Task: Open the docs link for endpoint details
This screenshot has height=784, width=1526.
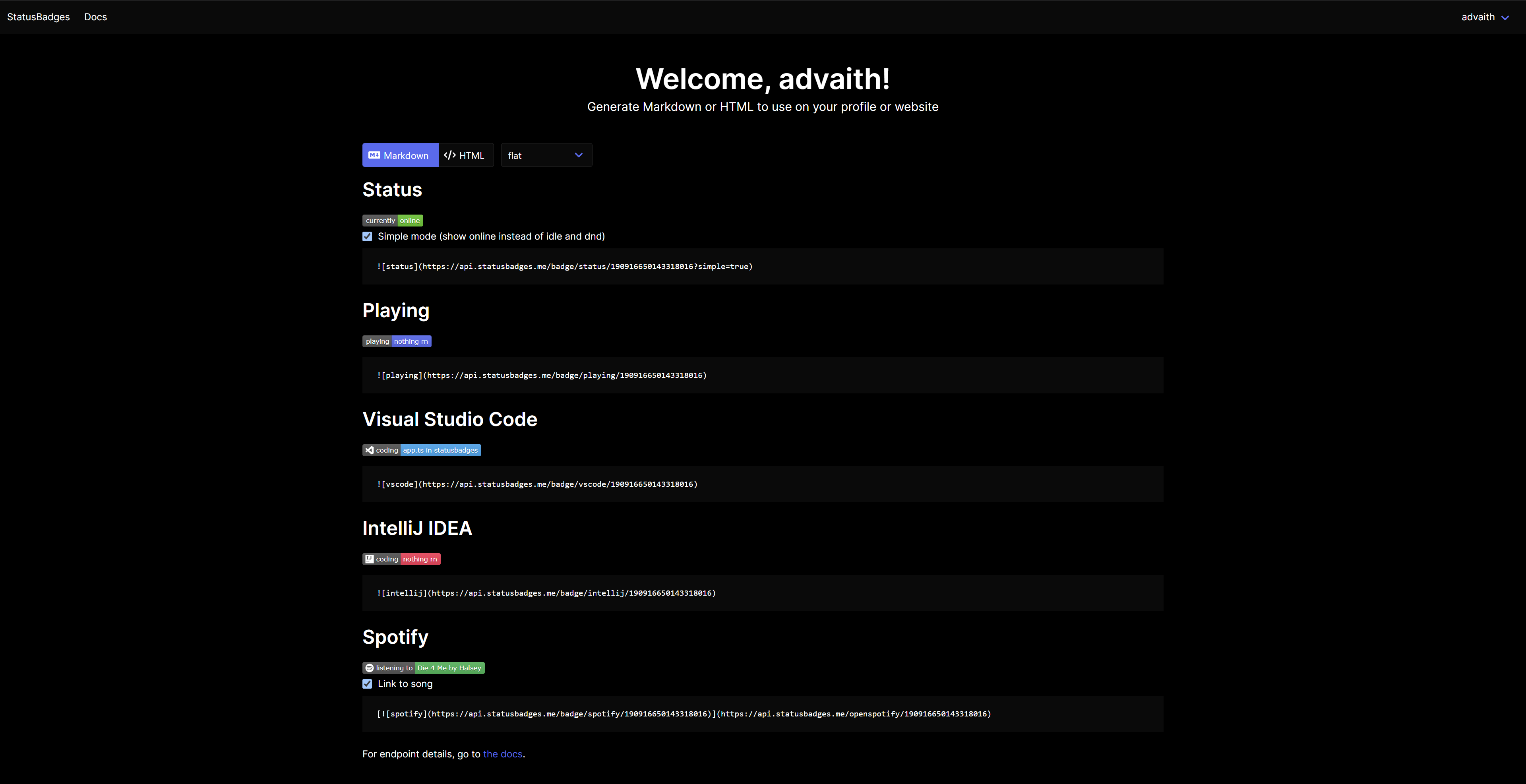Action: pos(503,754)
